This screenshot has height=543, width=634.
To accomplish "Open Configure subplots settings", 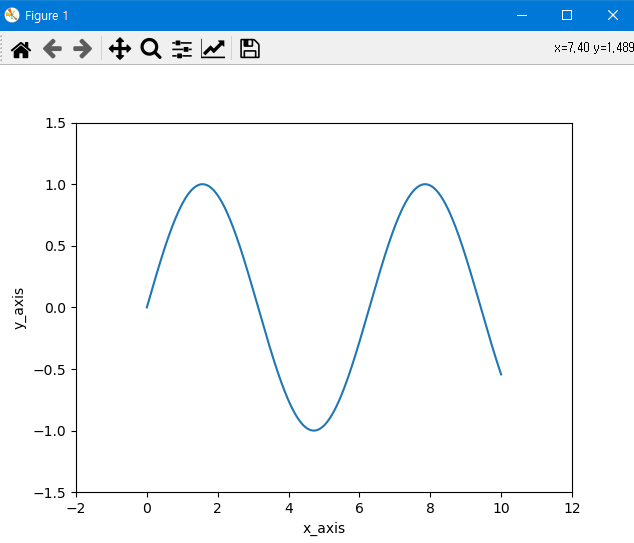I will [x=182, y=49].
